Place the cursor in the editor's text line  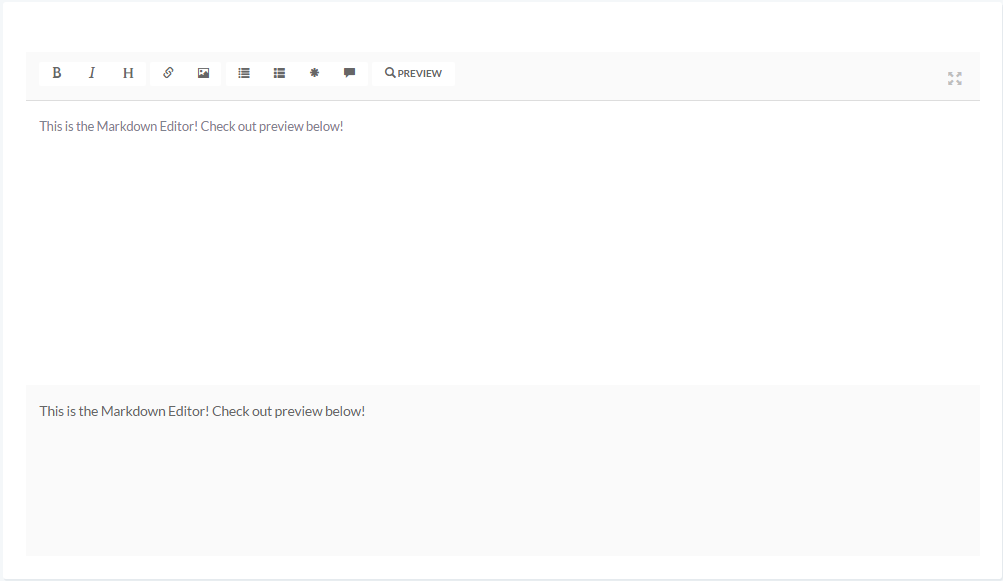(190, 127)
